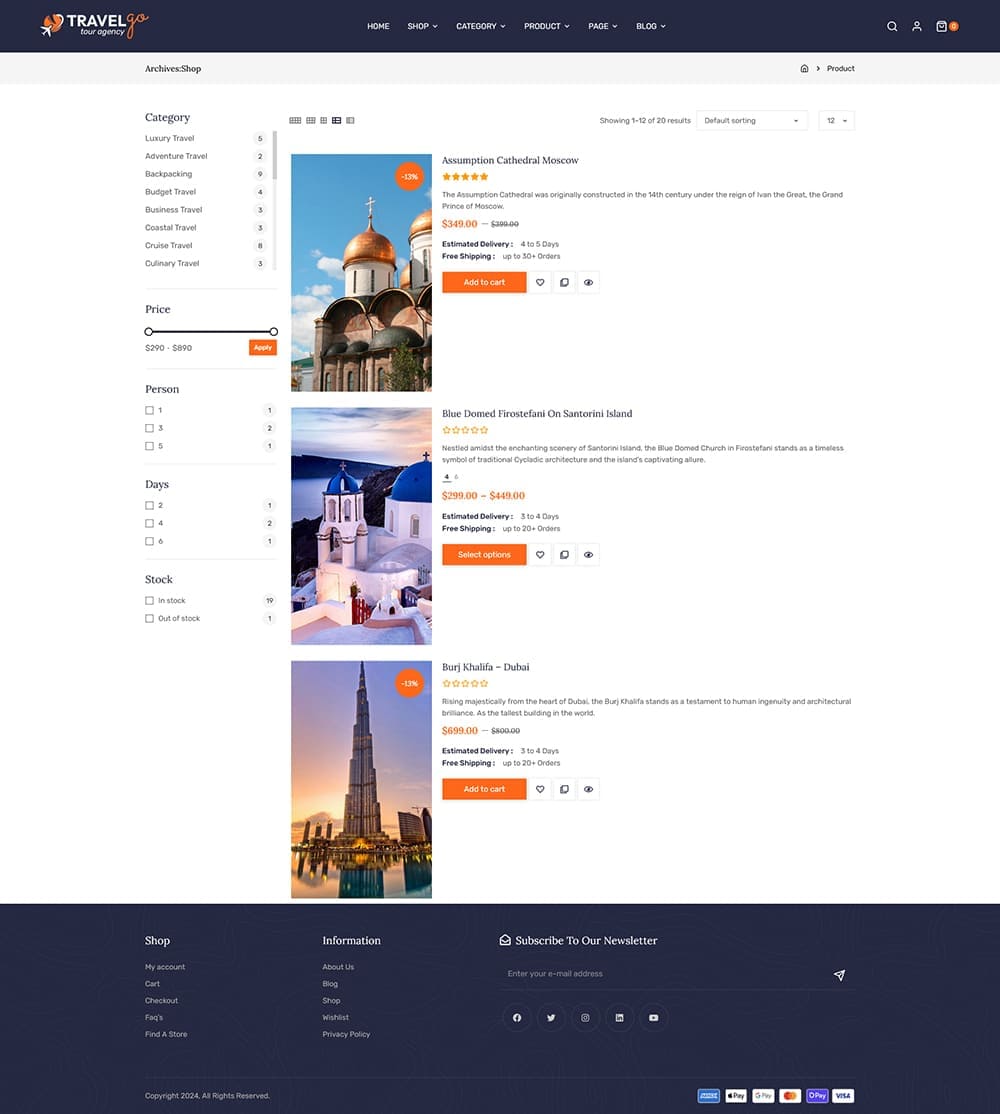Open the Instagram social icon in footer
Image resolution: width=1000 pixels, height=1114 pixels.
(x=585, y=1018)
